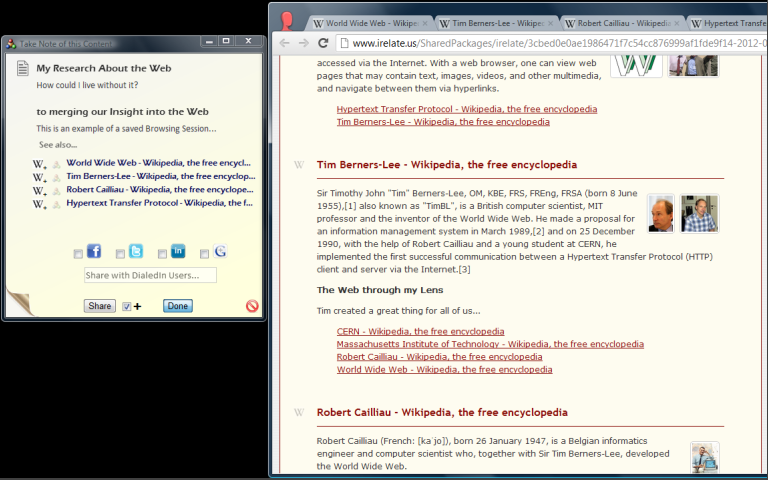Click small people icon in Hypertext Transfer Protocol row

pyautogui.click(x=57, y=204)
